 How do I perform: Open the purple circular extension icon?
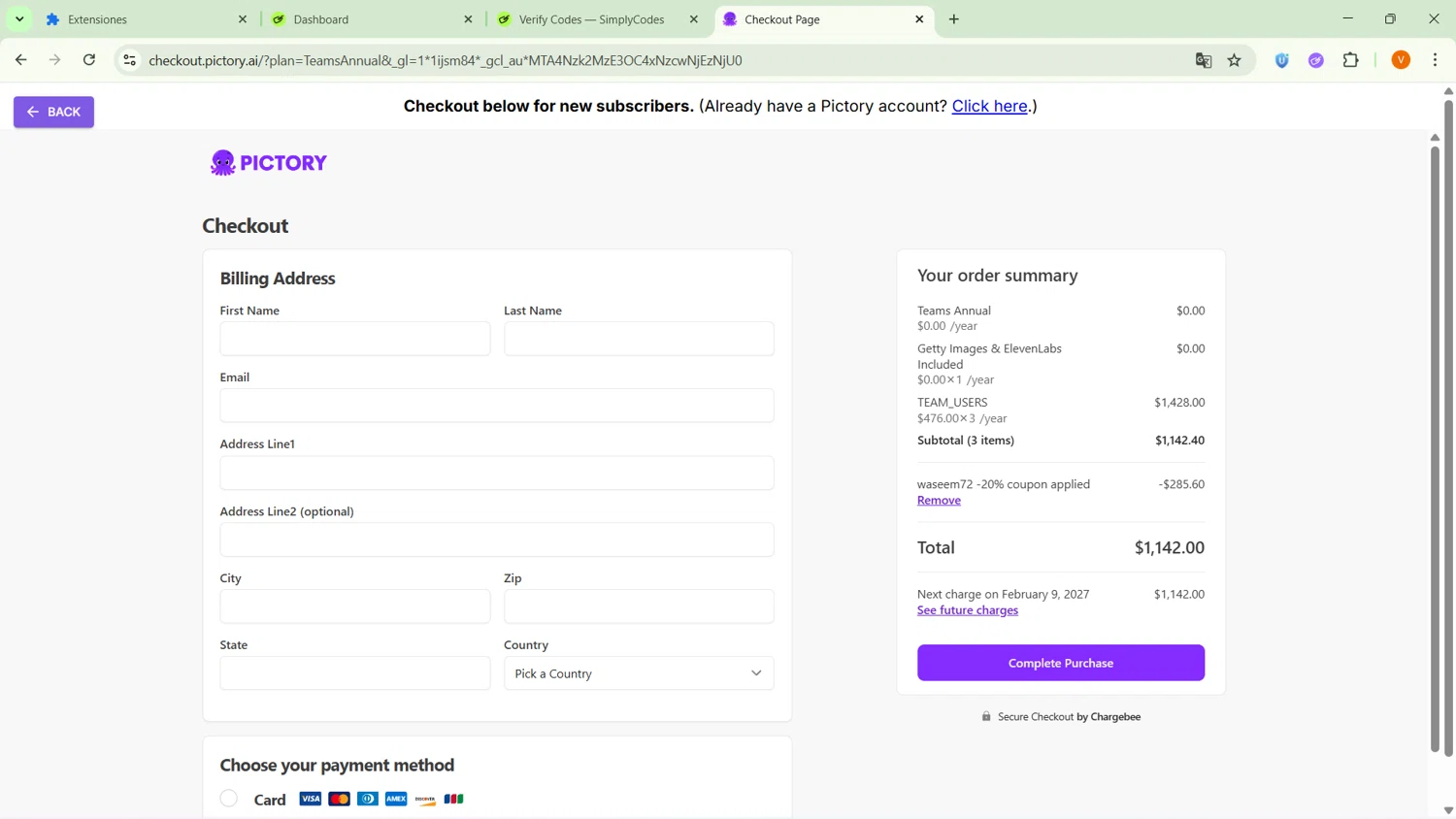(x=1316, y=60)
